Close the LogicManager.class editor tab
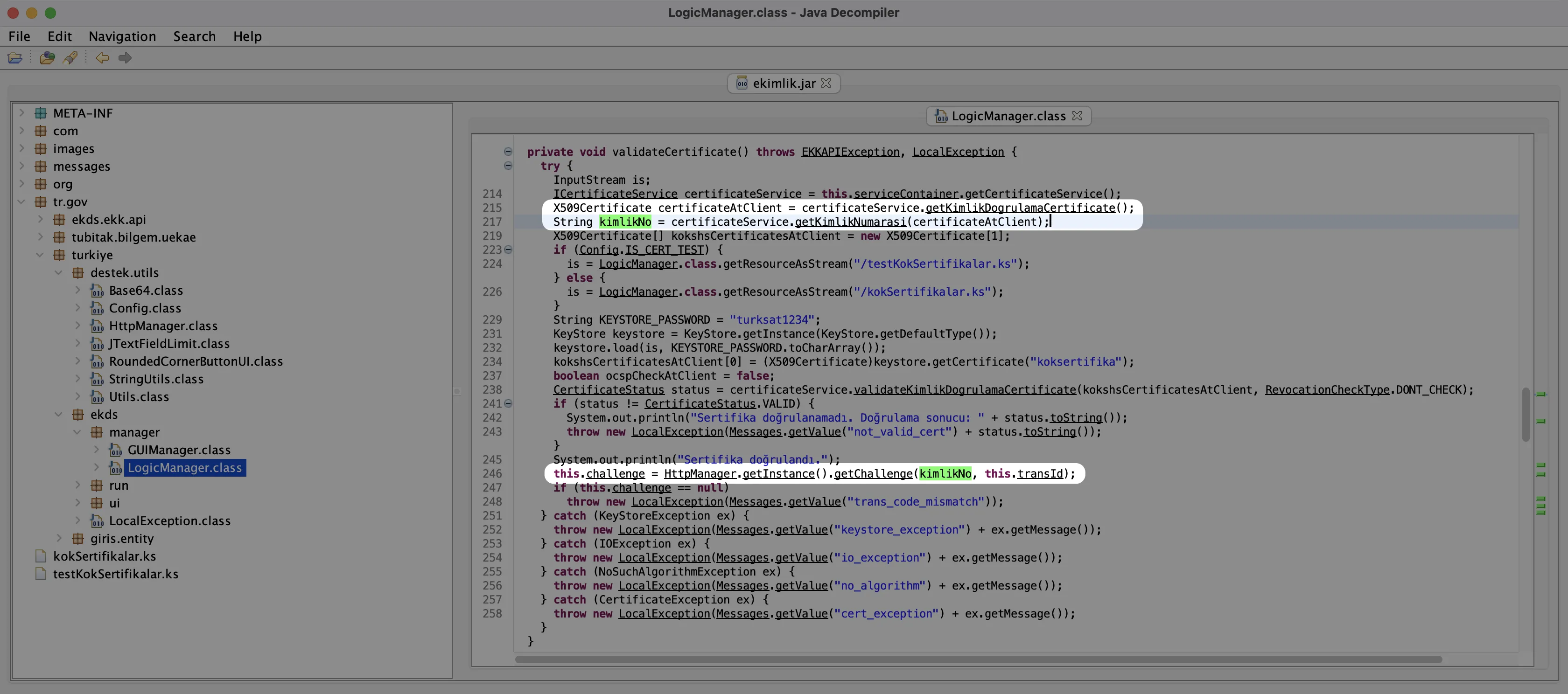Image resolution: width=1568 pixels, height=694 pixels. (1077, 116)
